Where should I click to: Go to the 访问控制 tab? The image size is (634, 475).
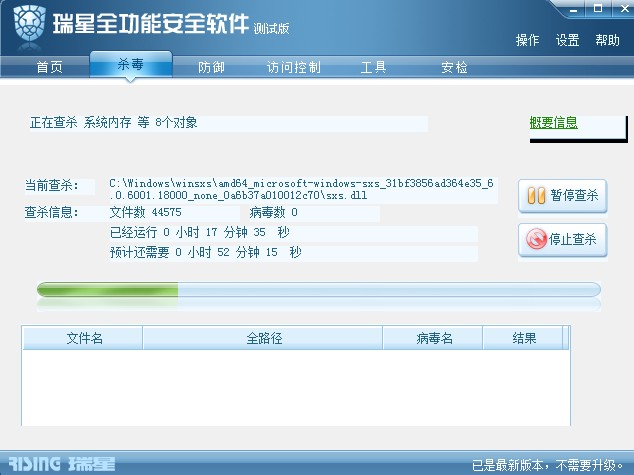294,67
